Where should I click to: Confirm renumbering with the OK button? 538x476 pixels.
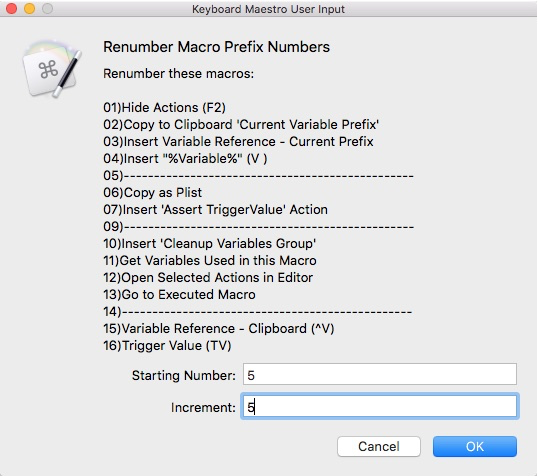pos(475,446)
